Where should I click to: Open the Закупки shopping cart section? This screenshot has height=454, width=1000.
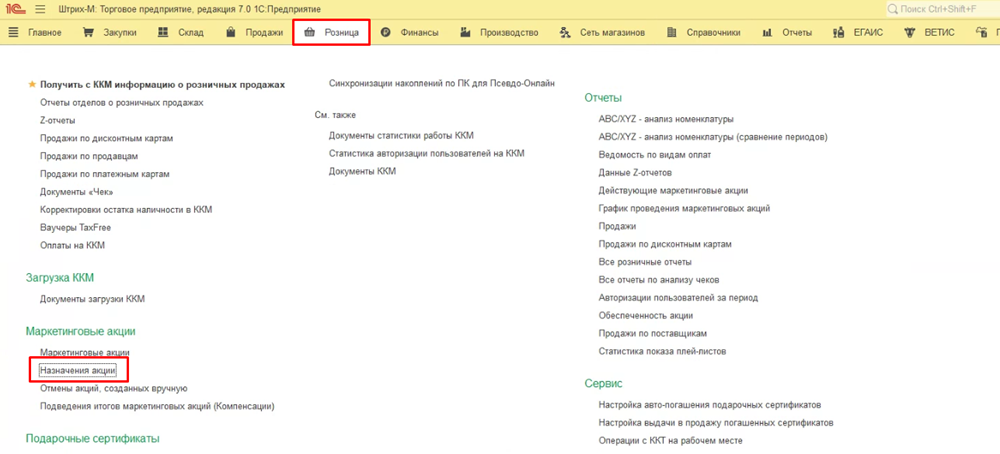point(112,32)
